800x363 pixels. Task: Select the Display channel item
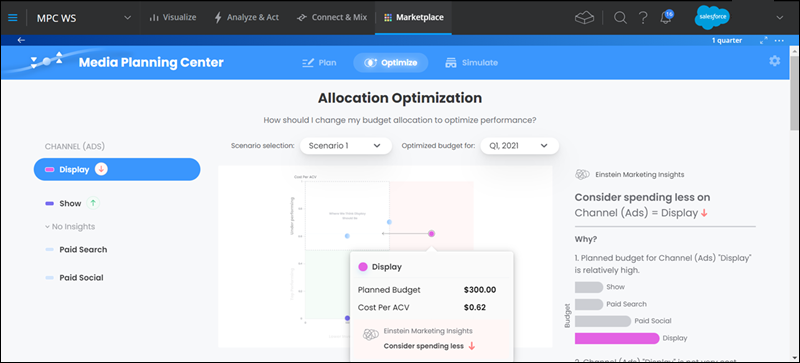pyautogui.click(x=117, y=170)
